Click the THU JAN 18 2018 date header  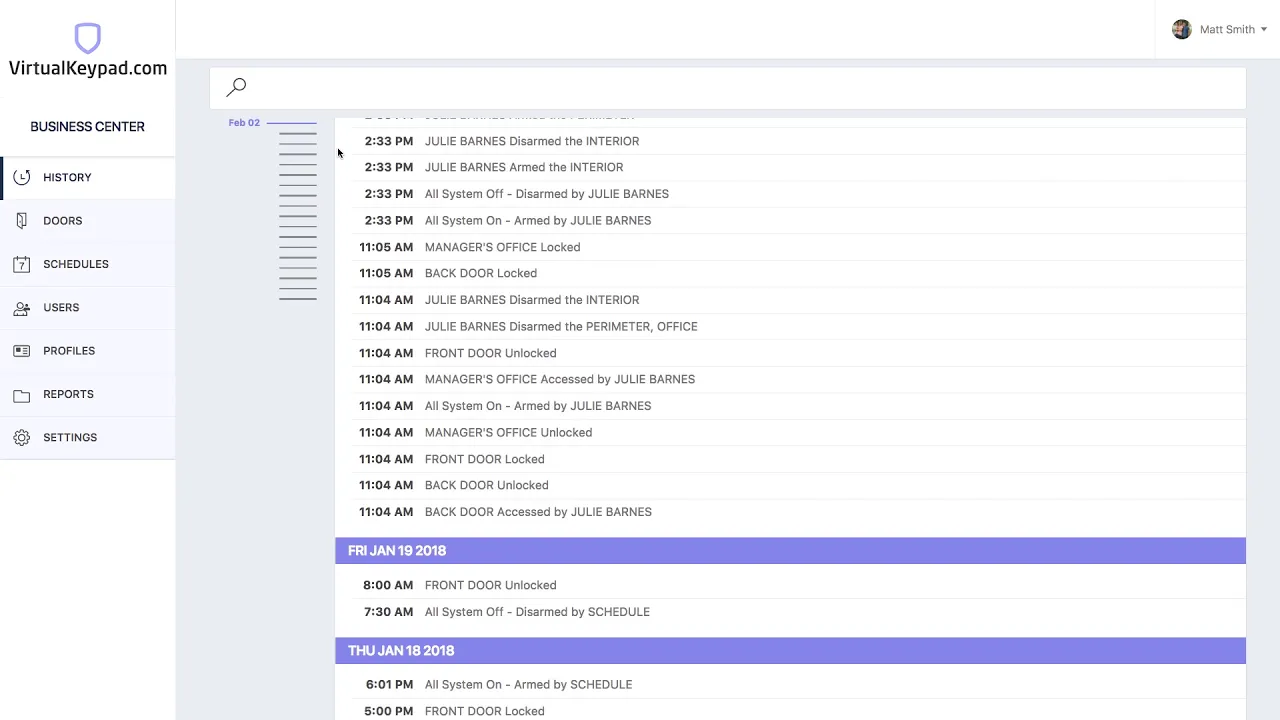pyautogui.click(x=790, y=650)
